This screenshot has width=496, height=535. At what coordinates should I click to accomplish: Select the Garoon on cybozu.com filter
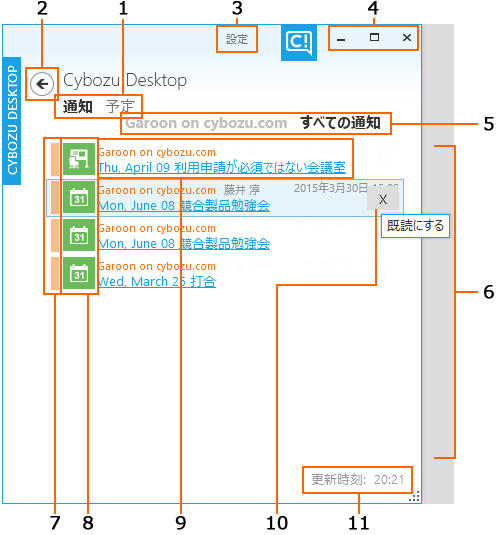click(206, 123)
